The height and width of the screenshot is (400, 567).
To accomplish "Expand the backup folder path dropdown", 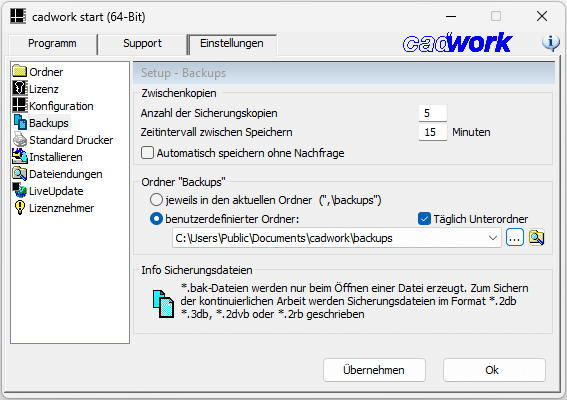I will [493, 238].
